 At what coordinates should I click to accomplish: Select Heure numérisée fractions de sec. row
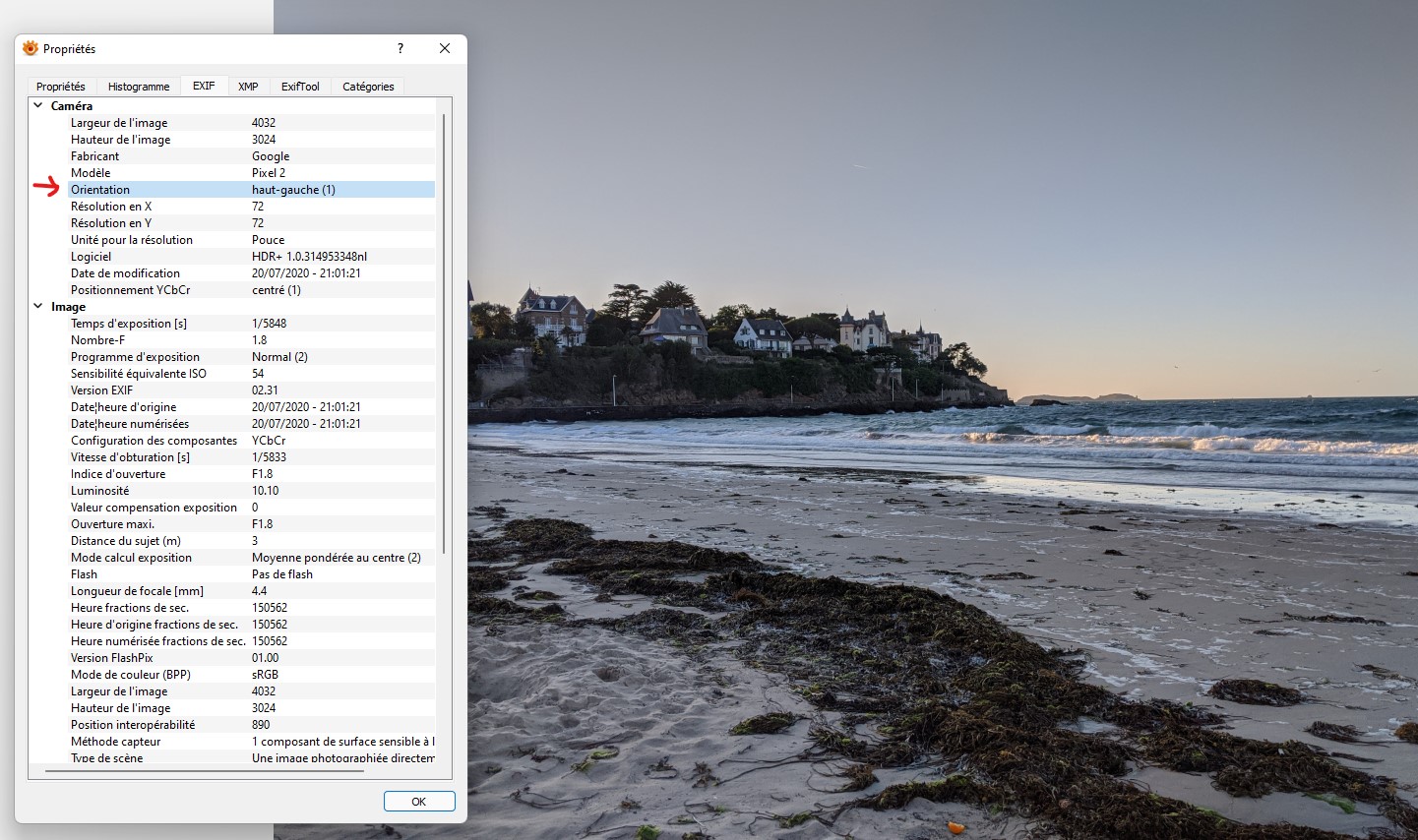pos(251,641)
